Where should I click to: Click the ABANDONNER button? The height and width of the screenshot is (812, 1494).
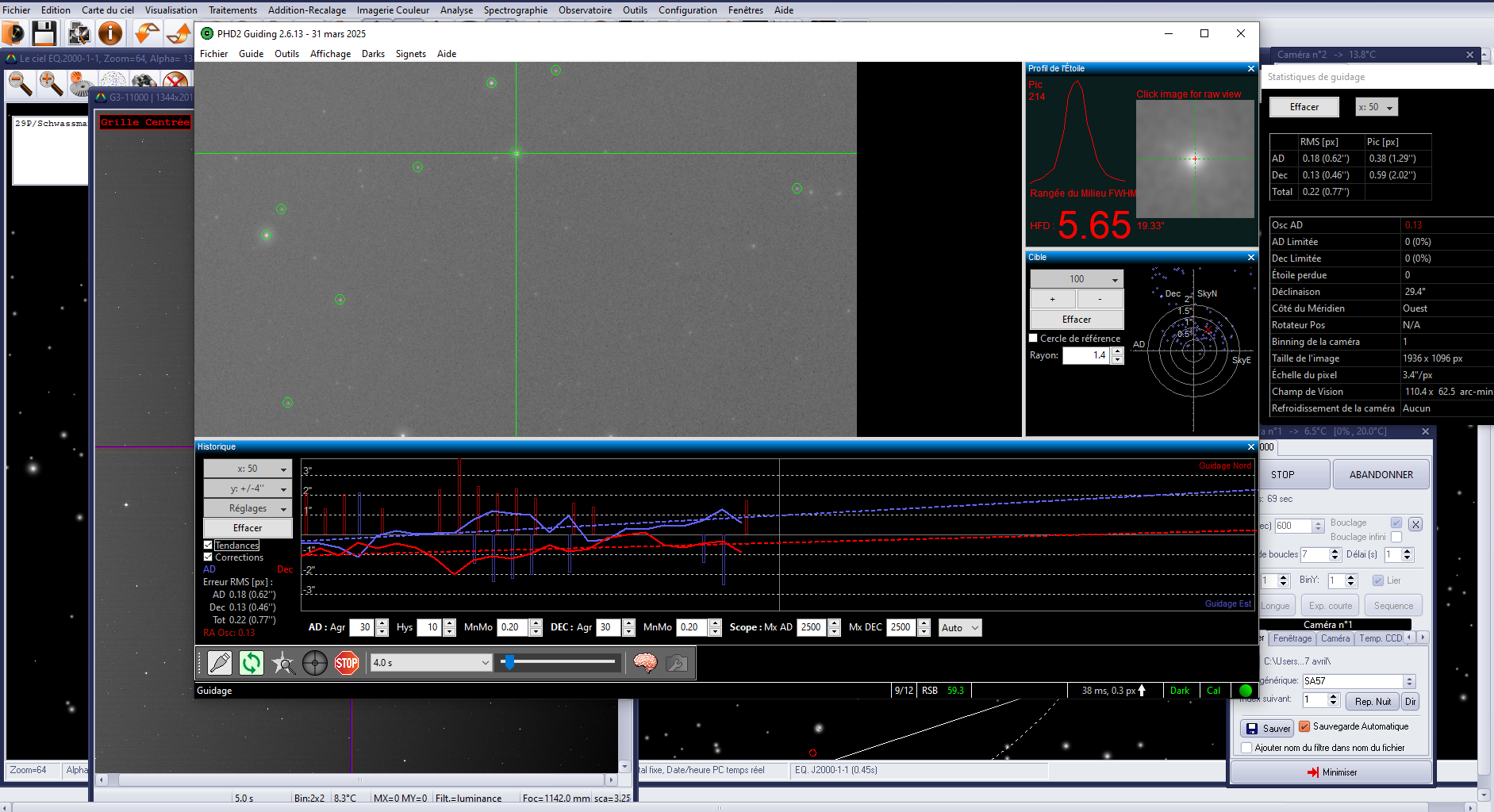tap(1381, 475)
